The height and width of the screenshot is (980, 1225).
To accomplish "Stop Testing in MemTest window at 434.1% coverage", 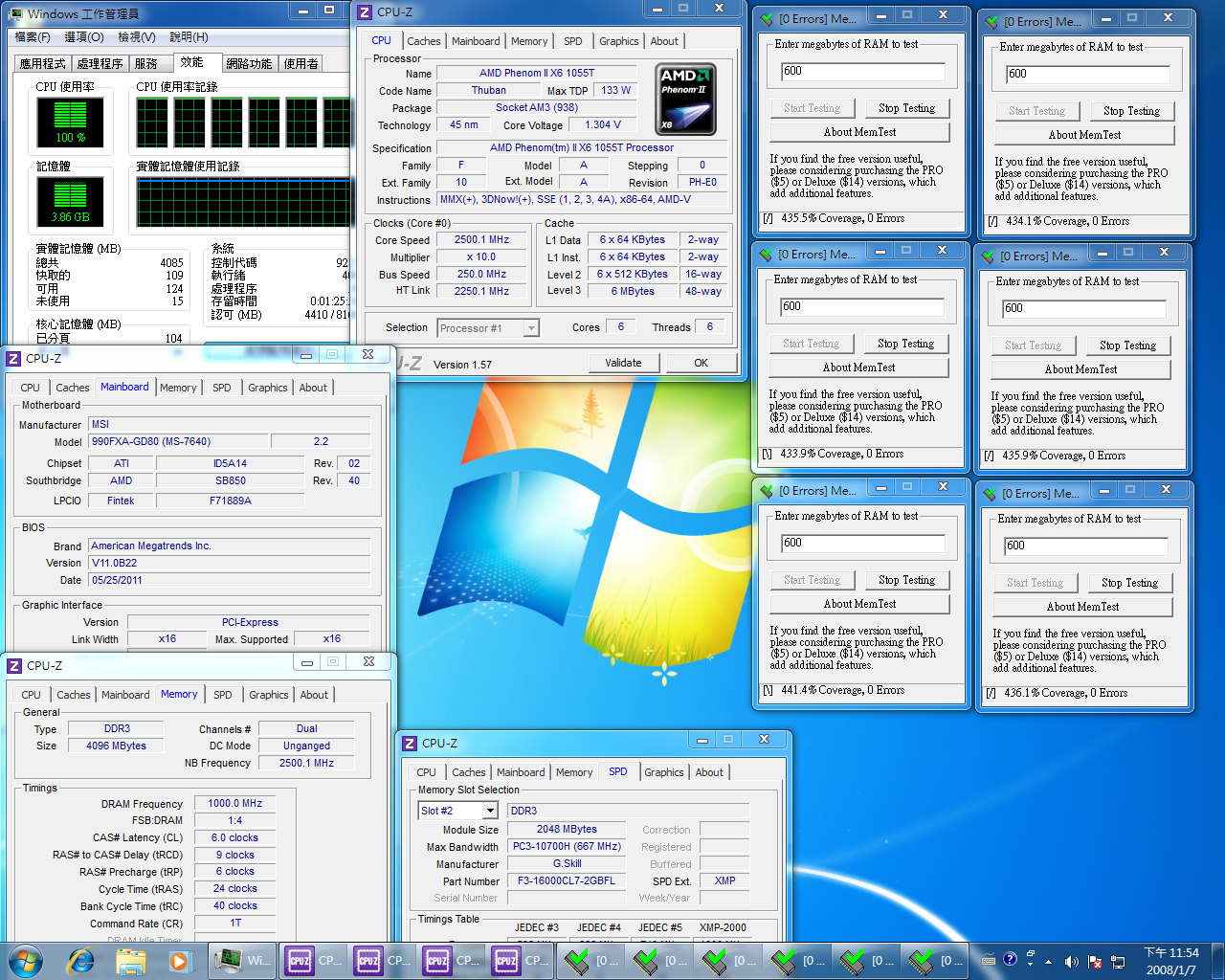I will (1131, 111).
